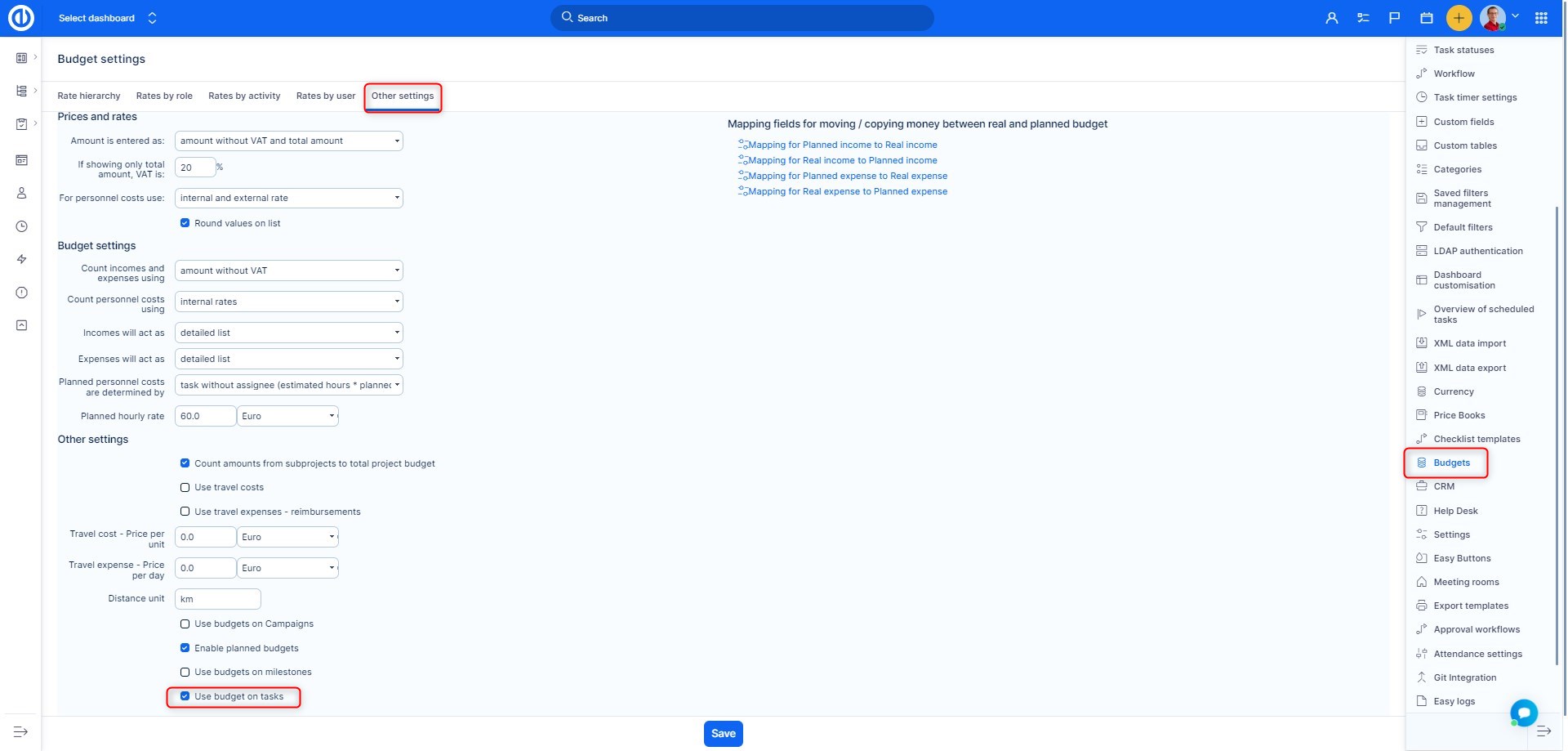The width and height of the screenshot is (1568, 751).
Task: Click the Save button
Action: [723, 734]
